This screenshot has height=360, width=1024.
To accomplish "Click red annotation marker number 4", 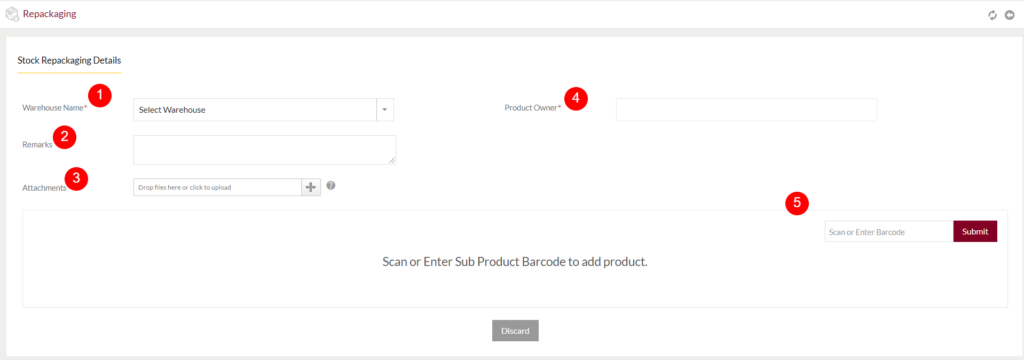I will 575,98.
